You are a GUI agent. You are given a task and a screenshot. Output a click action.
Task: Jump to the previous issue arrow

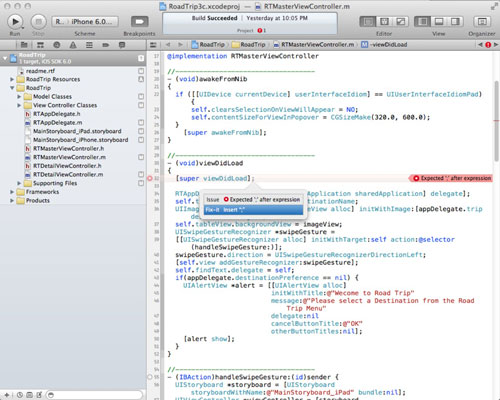click(480, 45)
